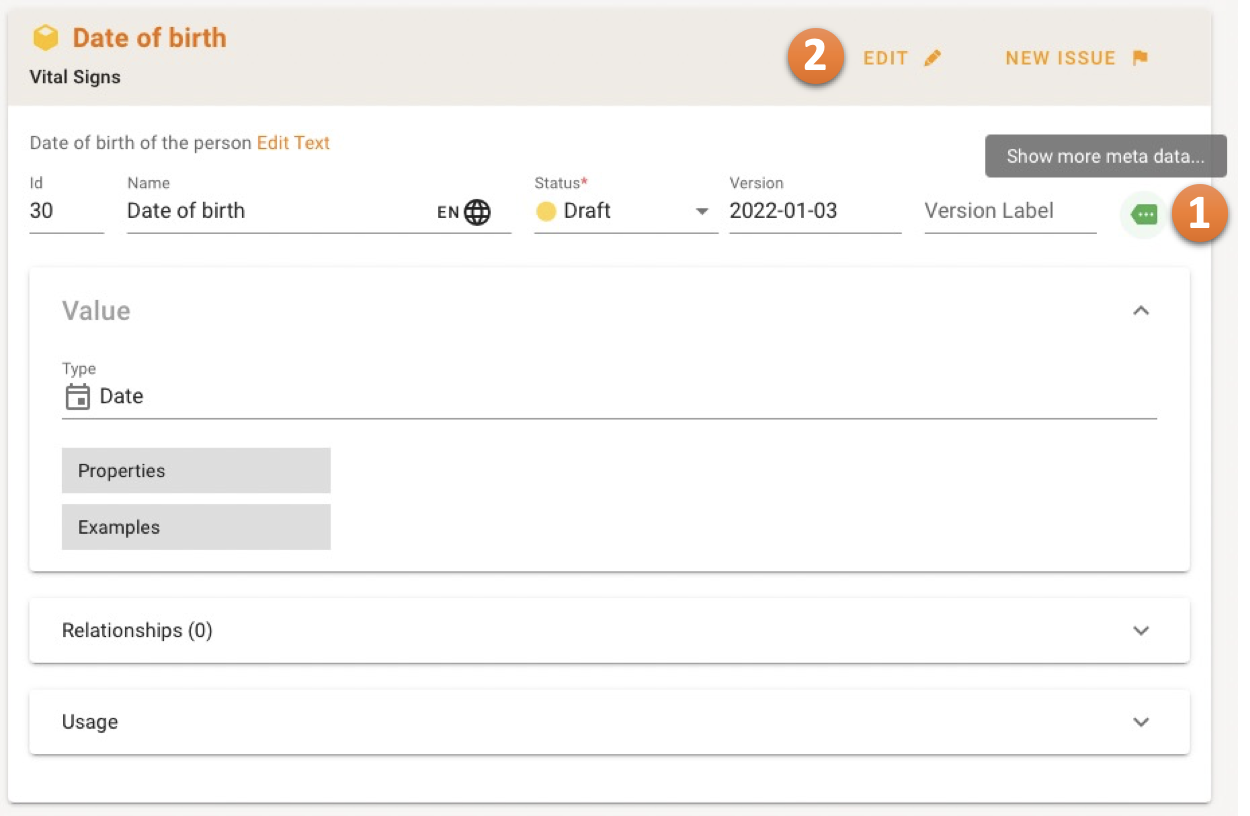Image resolution: width=1250 pixels, height=816 pixels.
Task: Click the yellow Draft status dot
Action: click(546, 211)
